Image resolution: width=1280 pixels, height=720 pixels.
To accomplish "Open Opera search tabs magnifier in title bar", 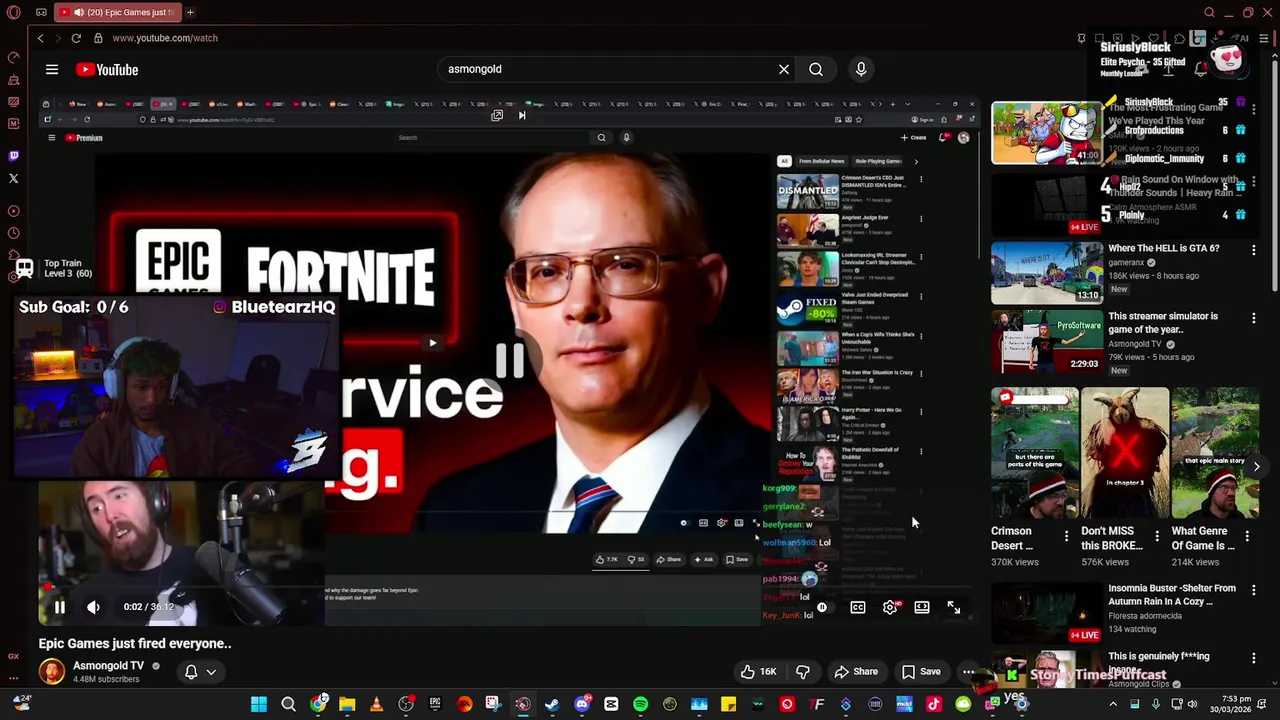I will tap(1209, 12).
